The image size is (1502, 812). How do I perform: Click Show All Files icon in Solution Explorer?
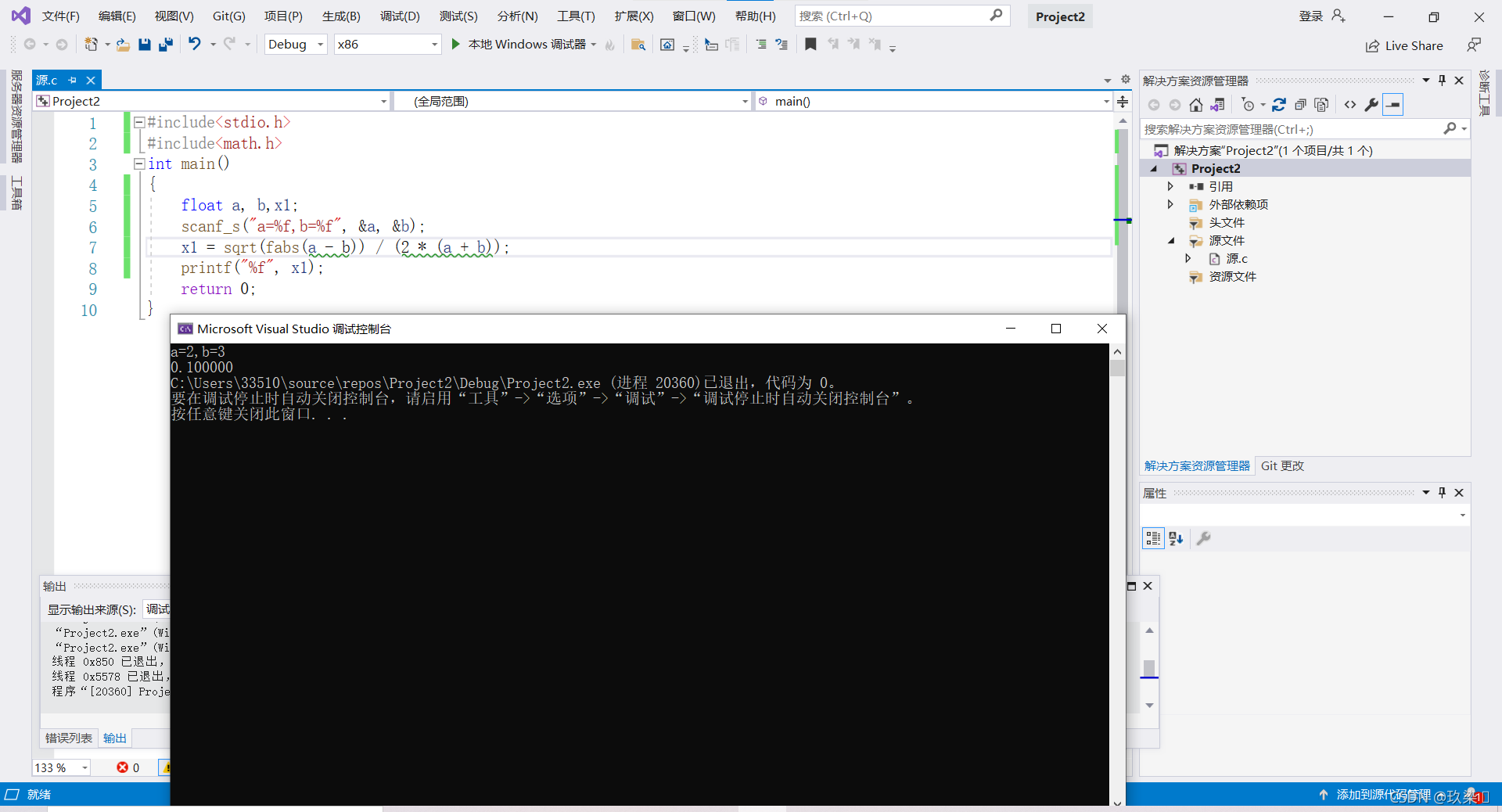click(1322, 105)
